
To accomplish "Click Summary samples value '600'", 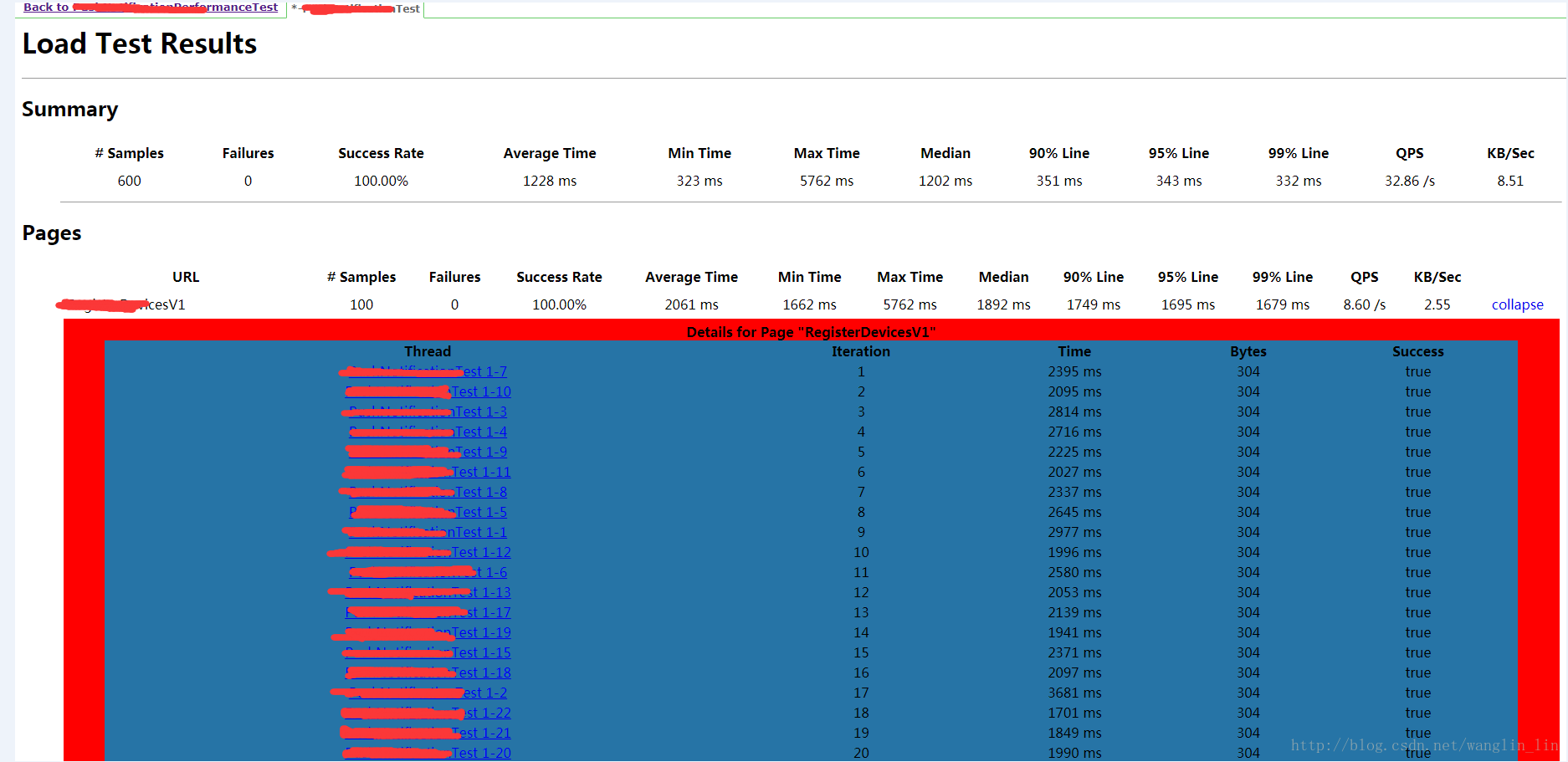I will (129, 181).
